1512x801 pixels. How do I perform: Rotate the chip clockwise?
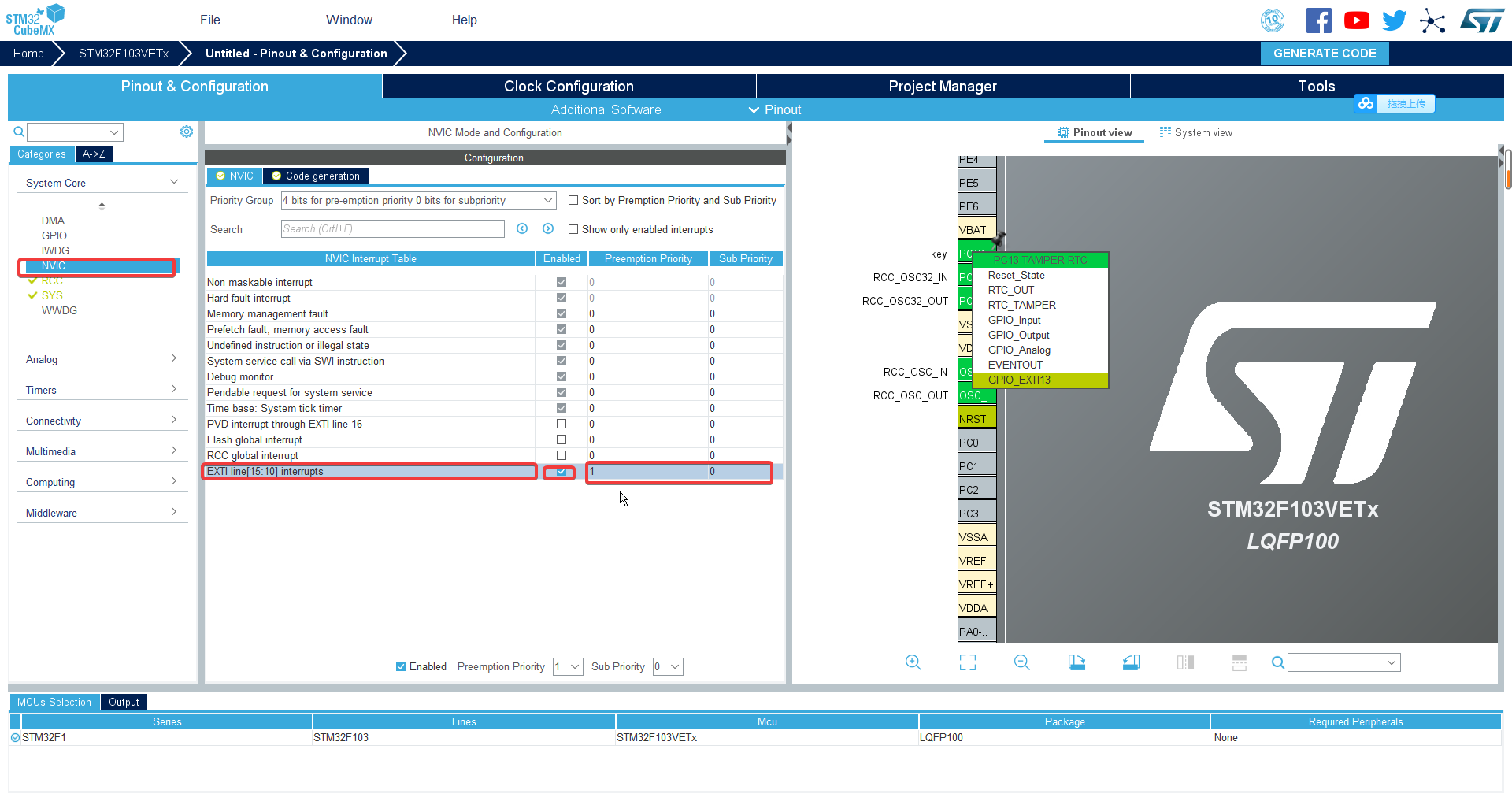tap(1077, 662)
